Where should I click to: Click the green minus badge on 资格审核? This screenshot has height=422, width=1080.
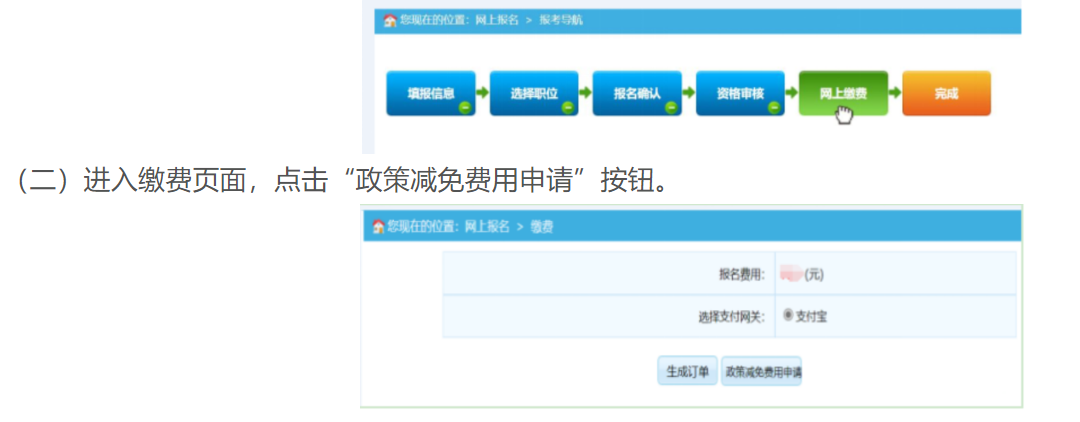774,107
